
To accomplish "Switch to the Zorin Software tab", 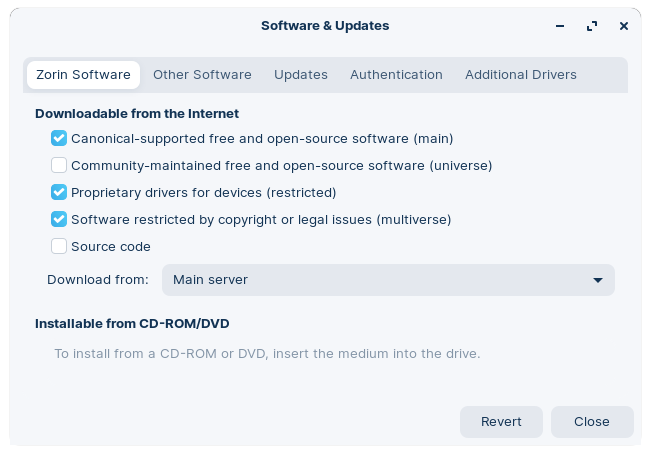I will [83, 75].
